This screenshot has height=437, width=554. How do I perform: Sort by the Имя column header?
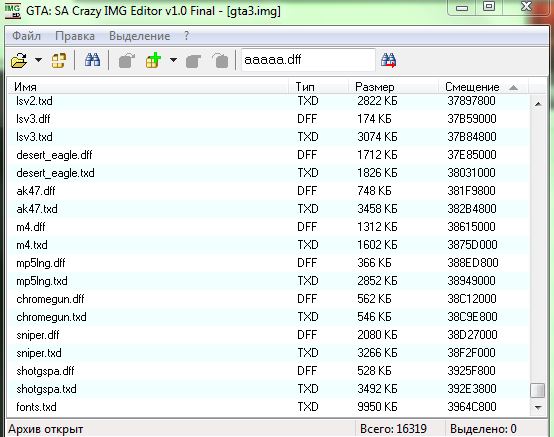(148, 87)
